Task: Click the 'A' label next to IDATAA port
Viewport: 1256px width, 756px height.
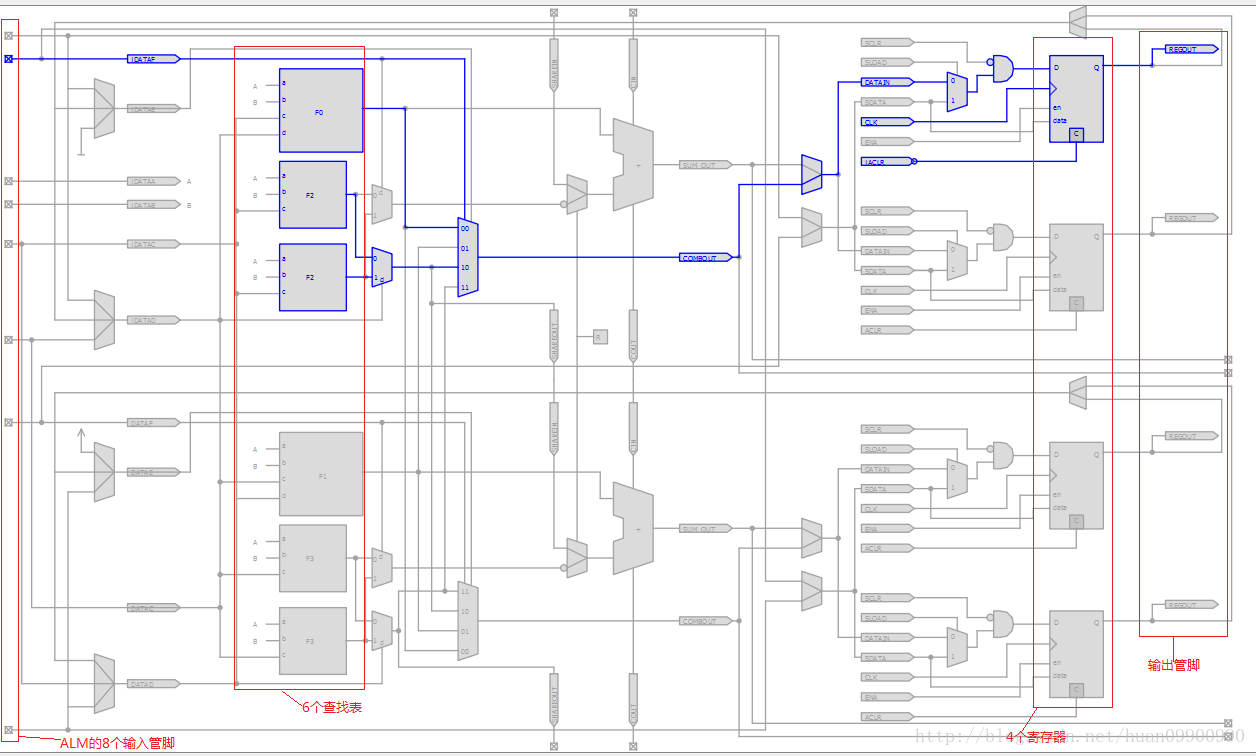Action: coord(189,181)
